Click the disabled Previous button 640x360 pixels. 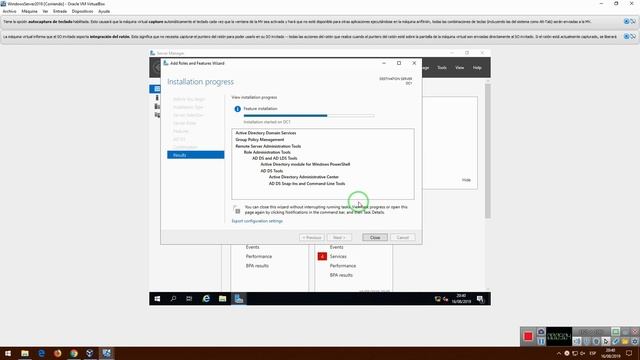pyautogui.click(x=312, y=238)
